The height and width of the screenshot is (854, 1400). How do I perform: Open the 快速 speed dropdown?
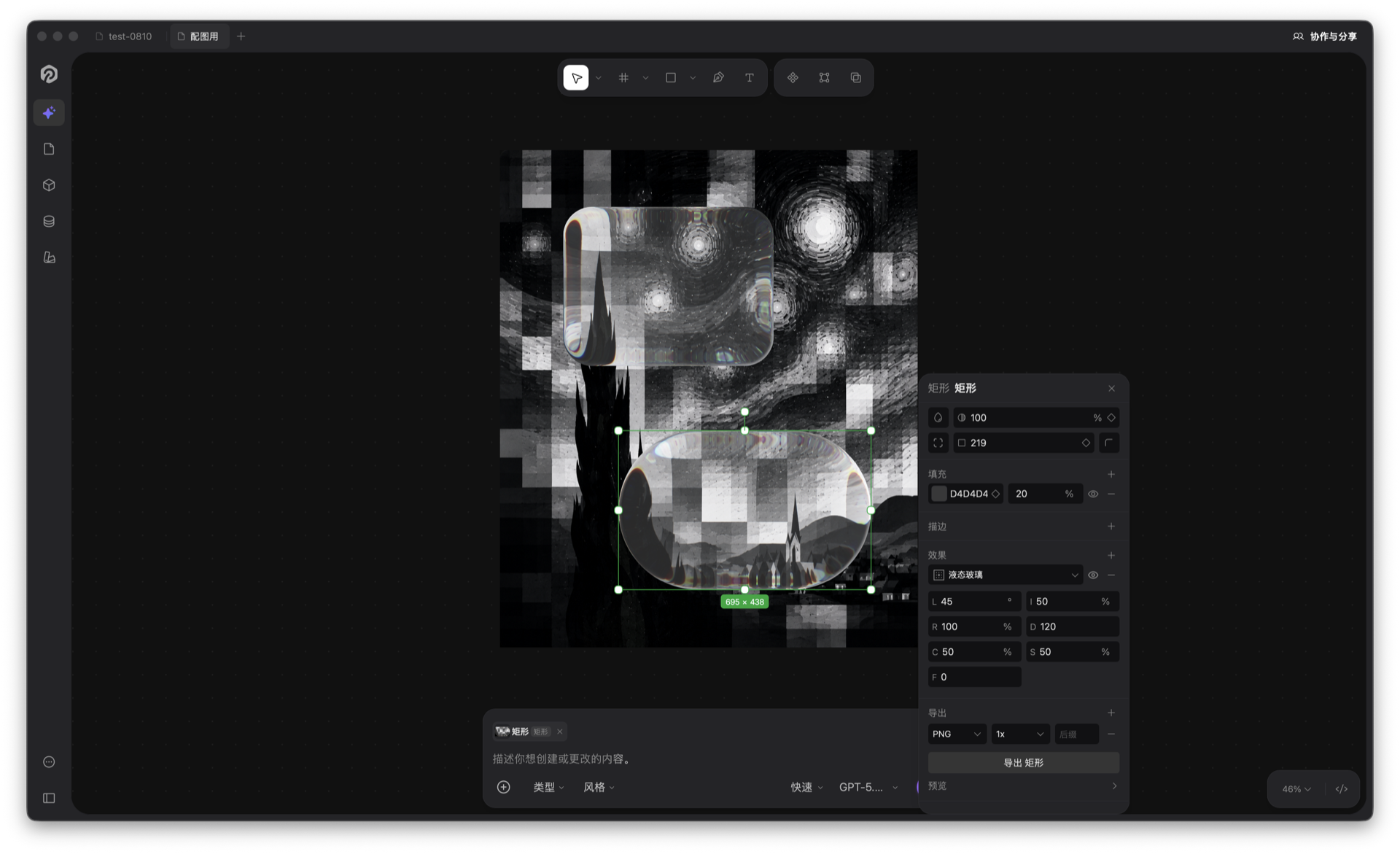806,787
